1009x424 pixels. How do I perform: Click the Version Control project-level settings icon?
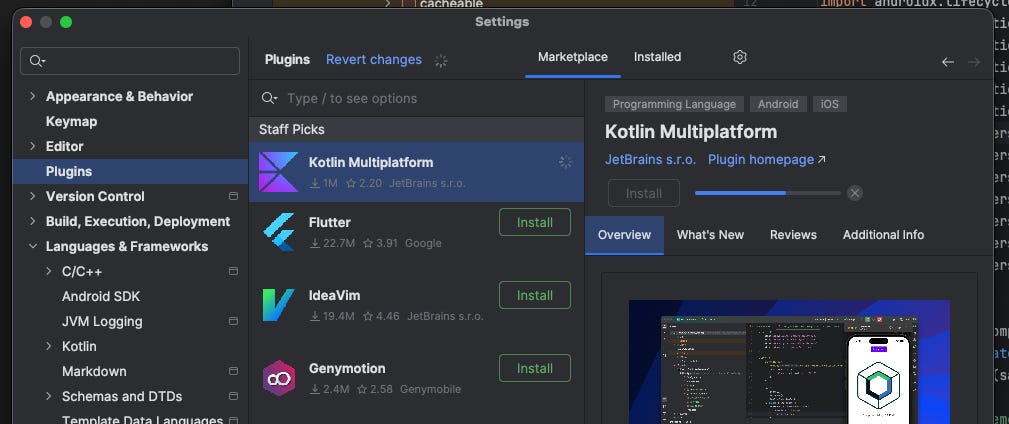[234, 196]
